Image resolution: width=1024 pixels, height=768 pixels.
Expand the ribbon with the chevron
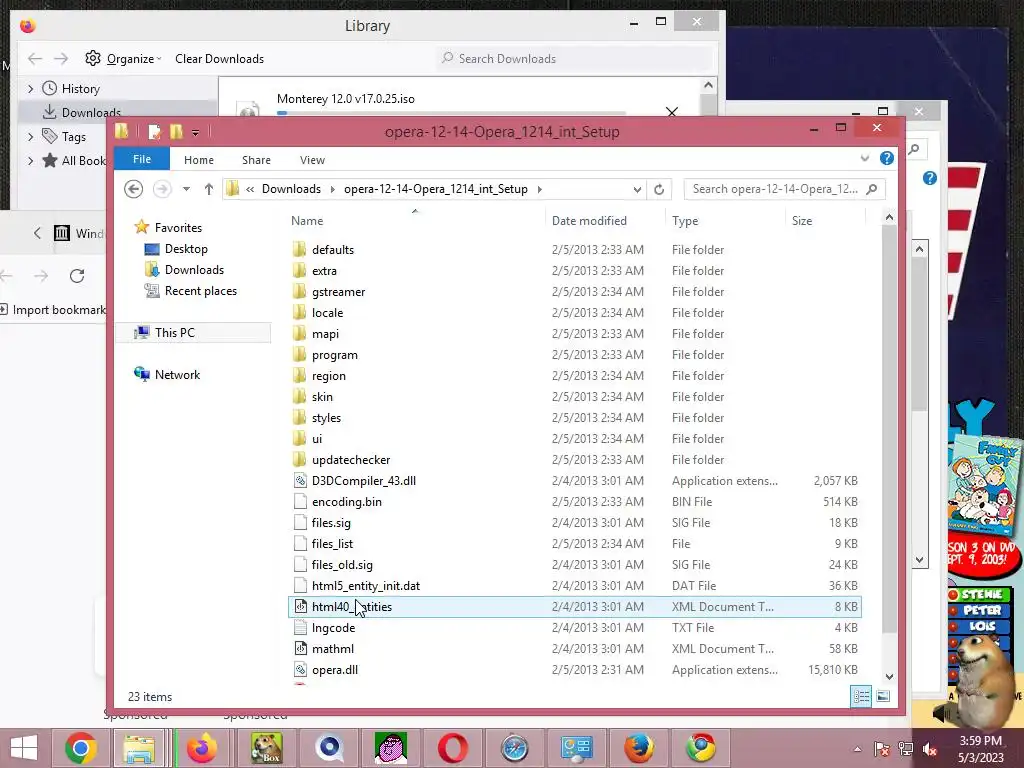(x=865, y=159)
